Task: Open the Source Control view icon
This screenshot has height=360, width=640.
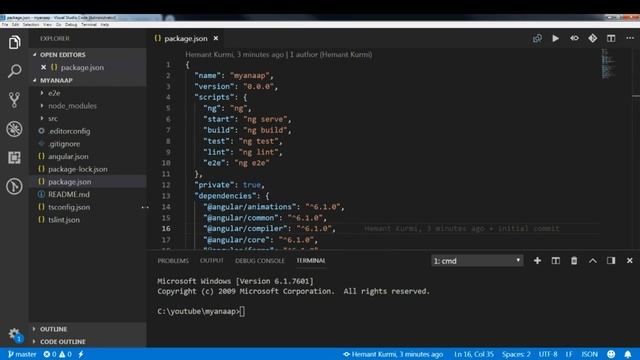Action: coord(14,100)
